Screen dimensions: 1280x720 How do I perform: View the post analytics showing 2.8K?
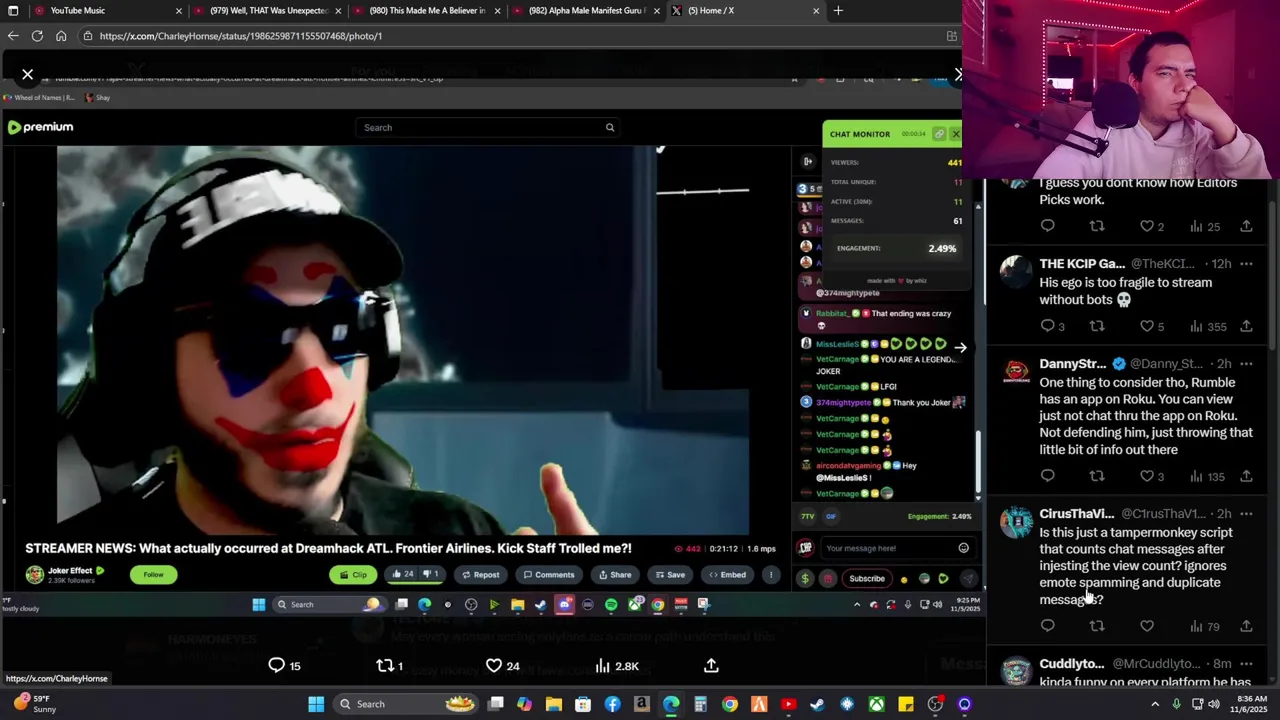[x=616, y=666]
